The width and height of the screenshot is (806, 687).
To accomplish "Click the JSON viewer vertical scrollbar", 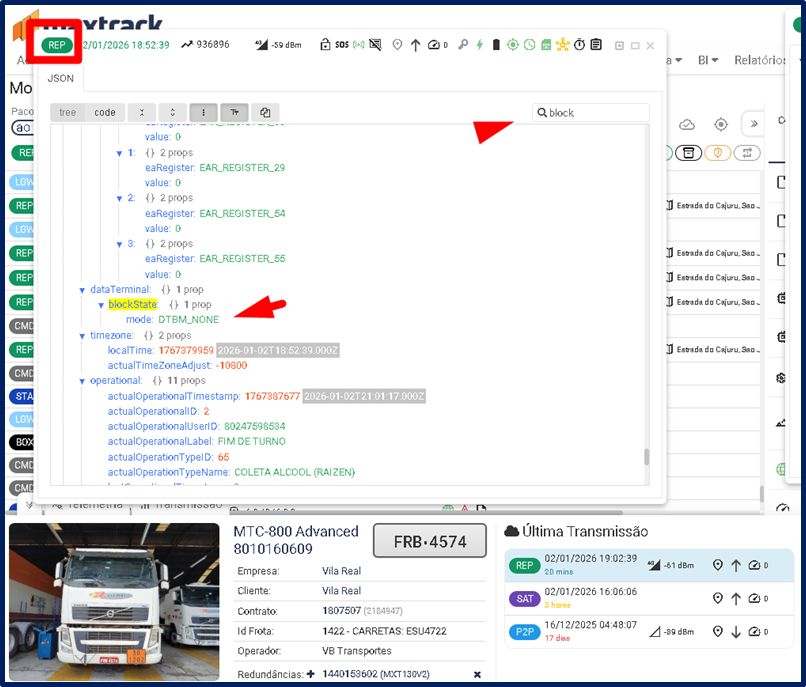I will click(x=646, y=457).
